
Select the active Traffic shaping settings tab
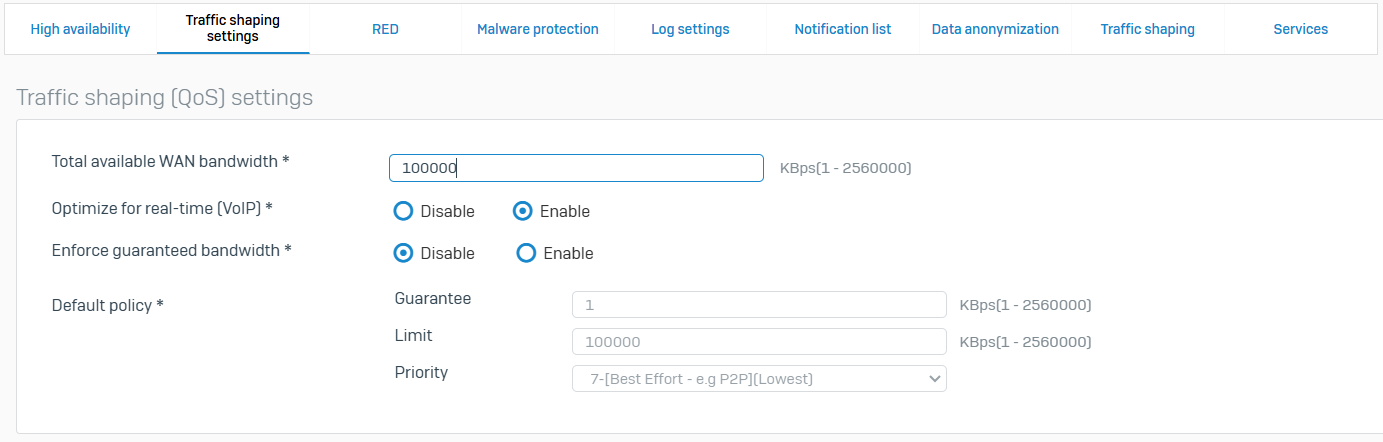[x=233, y=29]
